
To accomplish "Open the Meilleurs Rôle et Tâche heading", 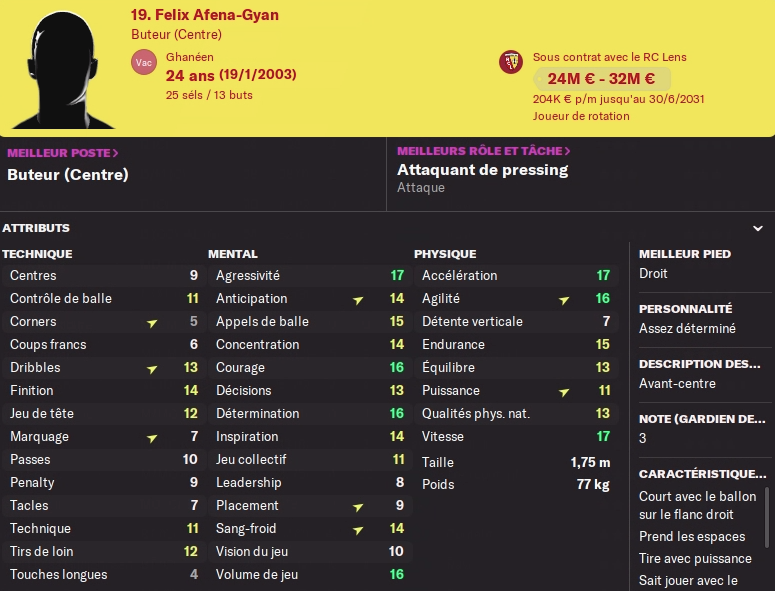I will pyautogui.click(x=483, y=151).
